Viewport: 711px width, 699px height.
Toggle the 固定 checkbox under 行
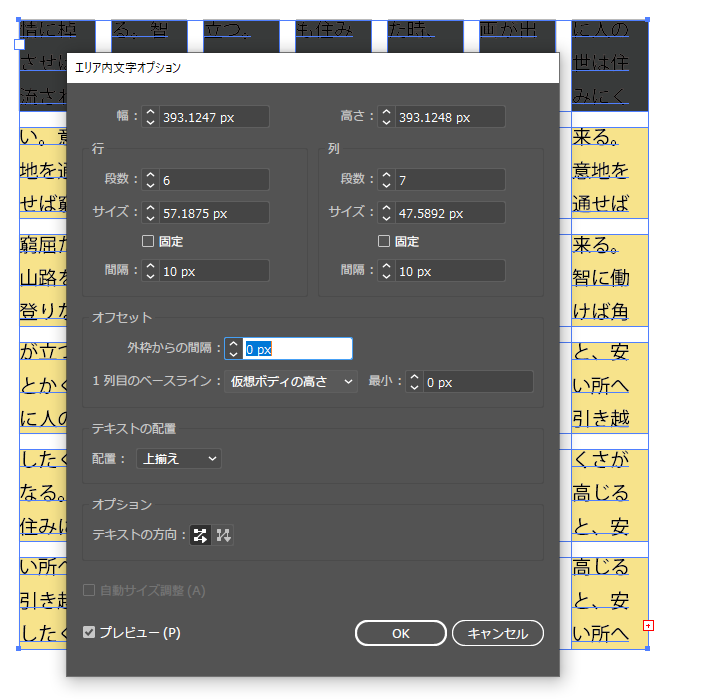[148, 241]
